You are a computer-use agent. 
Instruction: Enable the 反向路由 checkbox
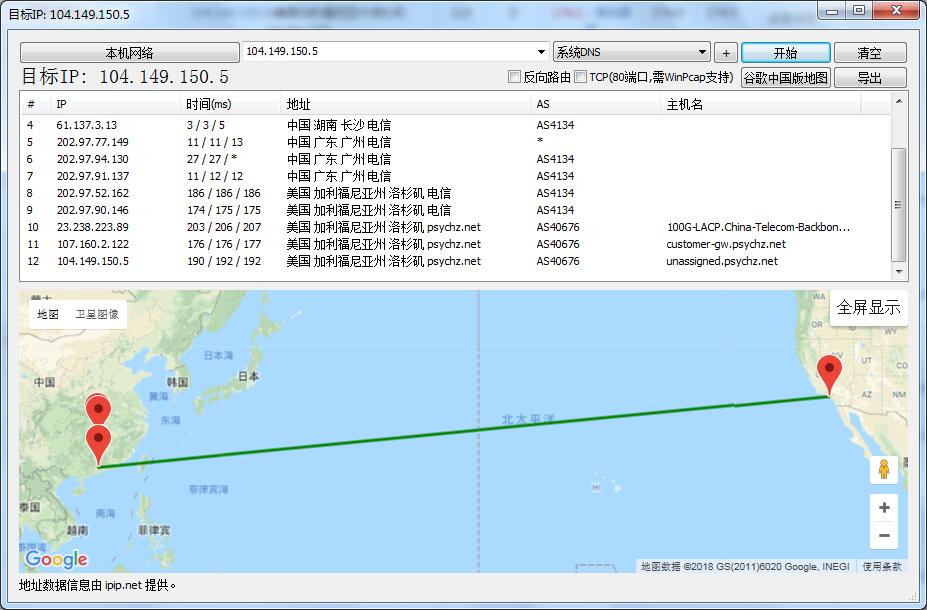tap(515, 77)
